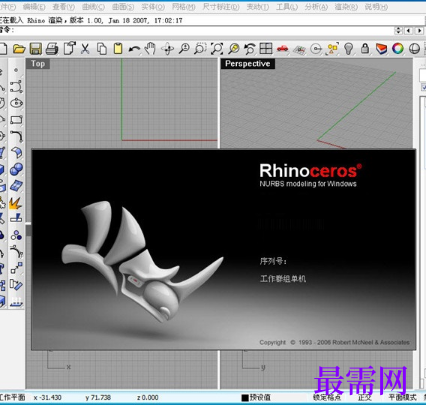The width and height of the screenshot is (426, 412).
Task: Toggle planar mode 平面模式 in status bar
Action: (x=402, y=397)
